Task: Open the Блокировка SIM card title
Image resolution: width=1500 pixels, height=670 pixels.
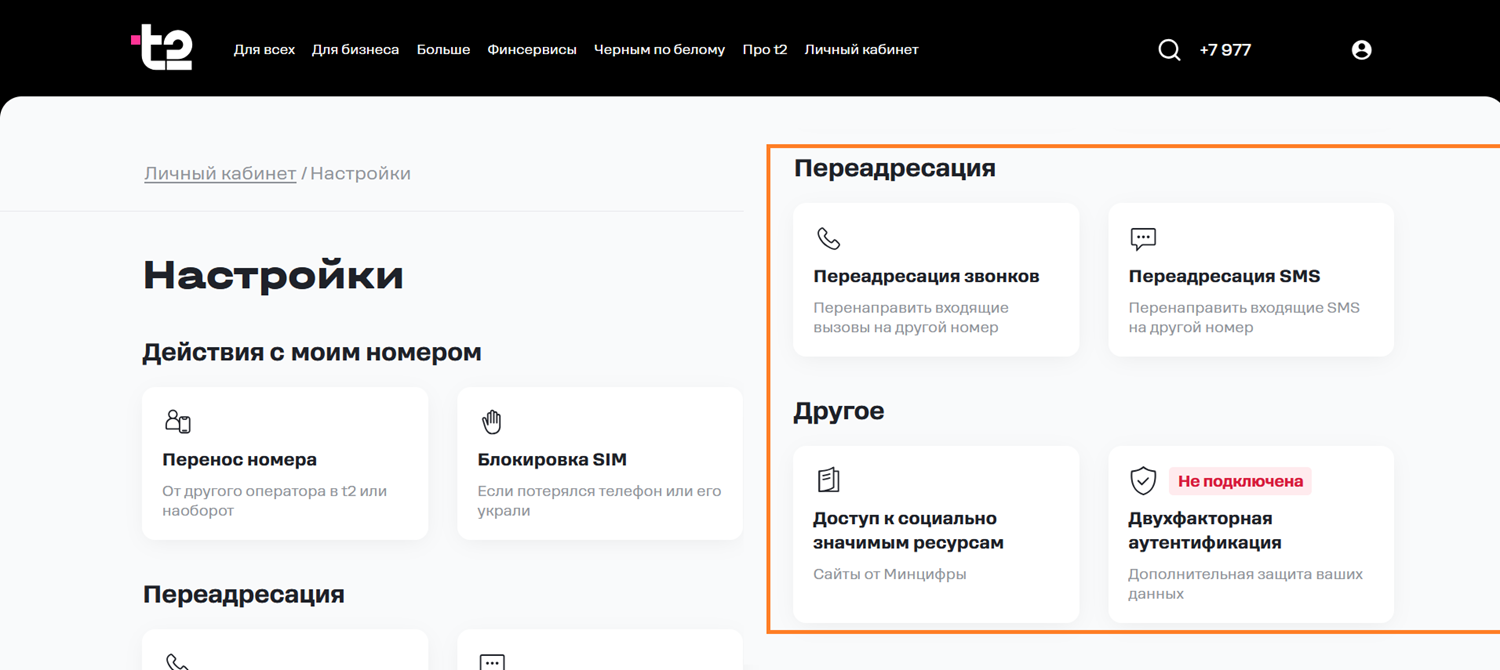Action: (552, 460)
